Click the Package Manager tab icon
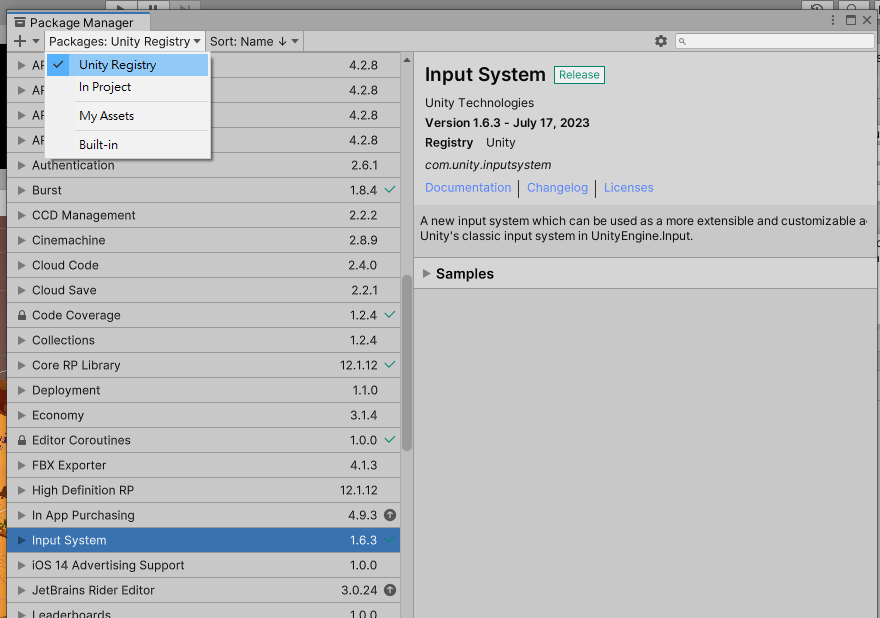 tap(20, 22)
